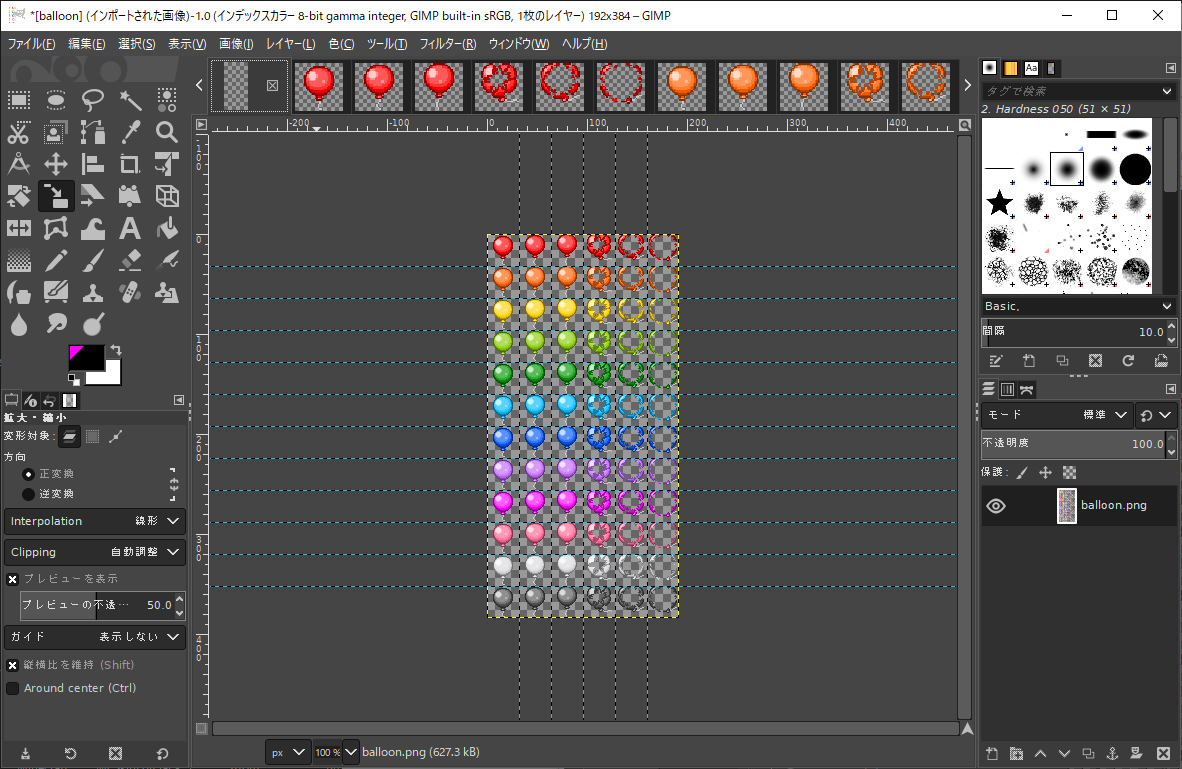1182x769 pixels.
Task: Select the Clone stamp tool
Action: [93, 293]
